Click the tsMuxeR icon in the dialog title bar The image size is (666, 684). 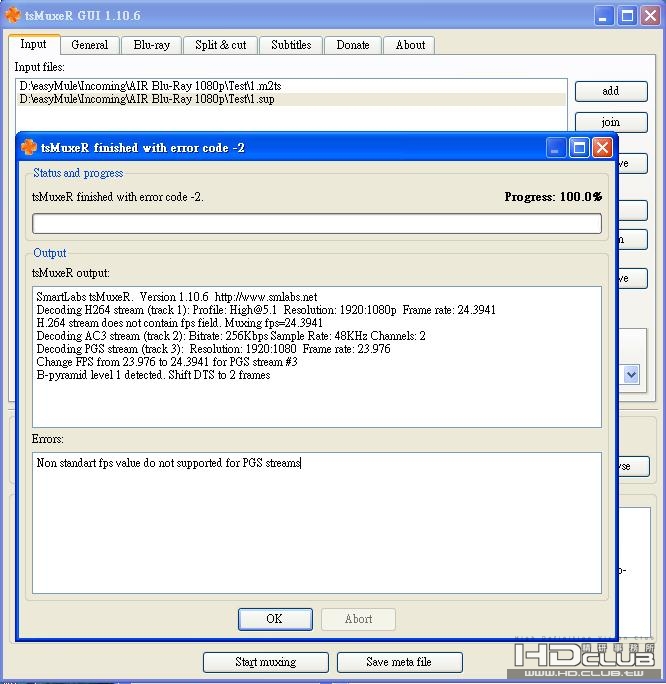(x=29, y=147)
